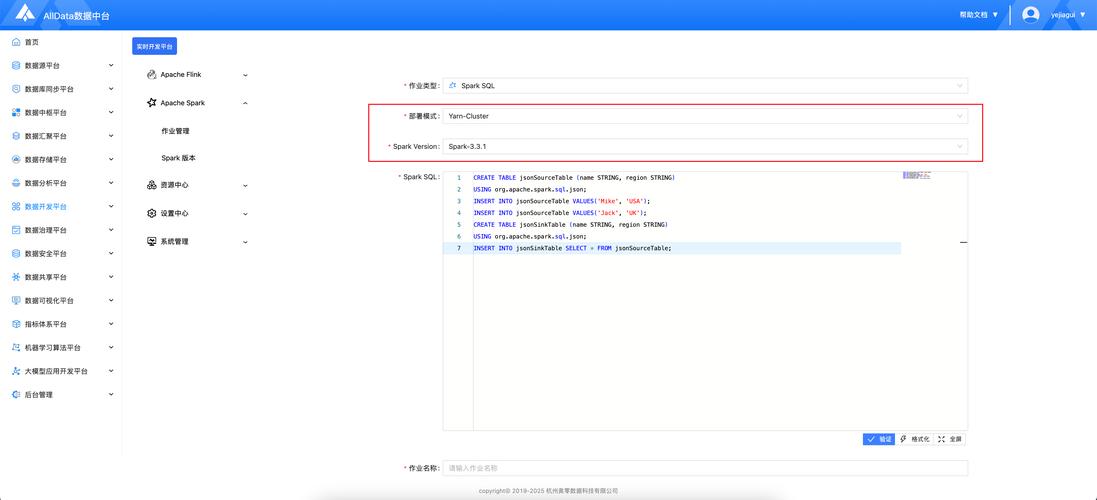
Task: Click the 系统管理 monitor icon
Action: coord(151,241)
